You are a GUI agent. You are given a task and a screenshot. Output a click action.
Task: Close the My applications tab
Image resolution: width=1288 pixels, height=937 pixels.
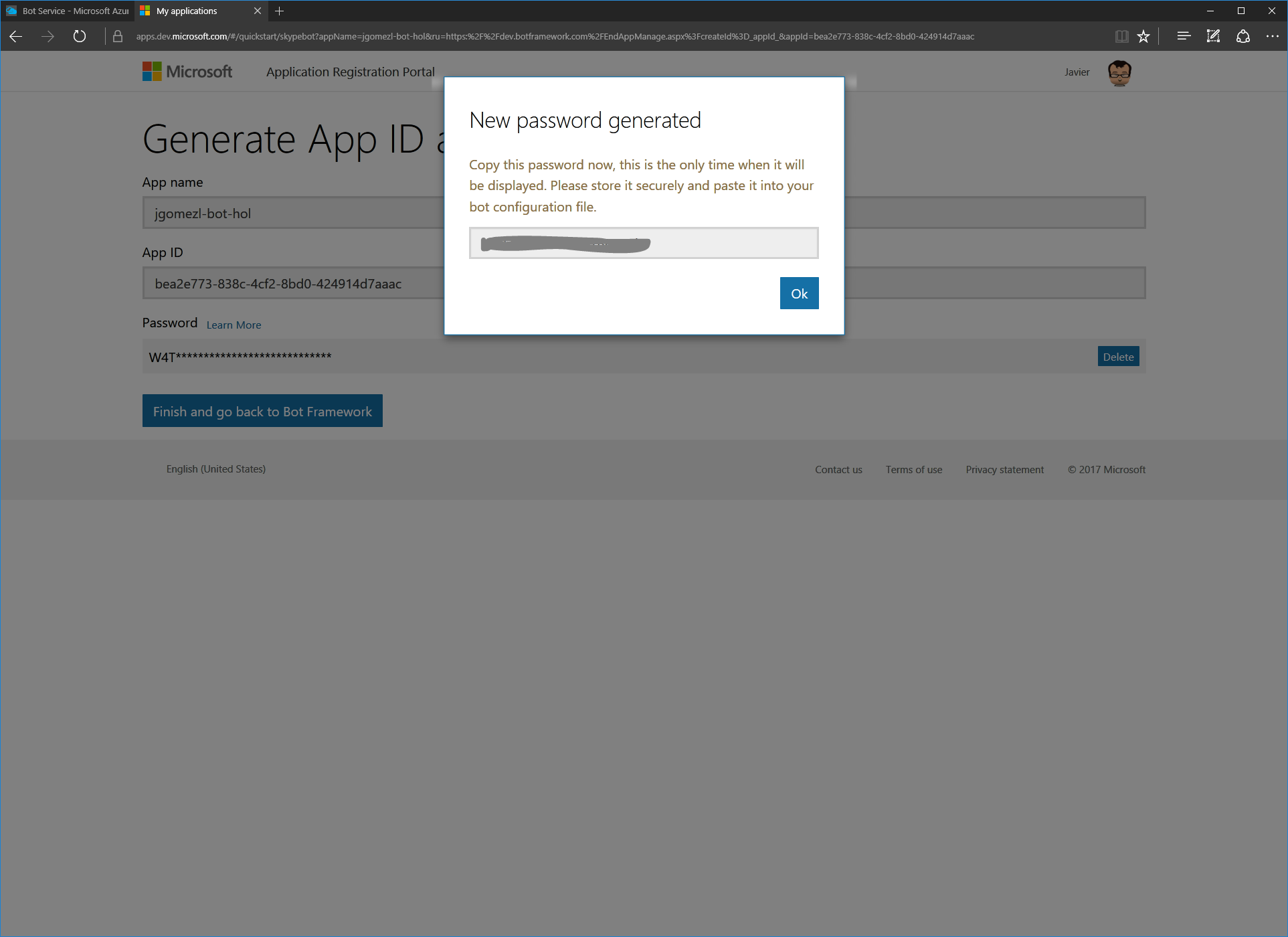click(258, 11)
